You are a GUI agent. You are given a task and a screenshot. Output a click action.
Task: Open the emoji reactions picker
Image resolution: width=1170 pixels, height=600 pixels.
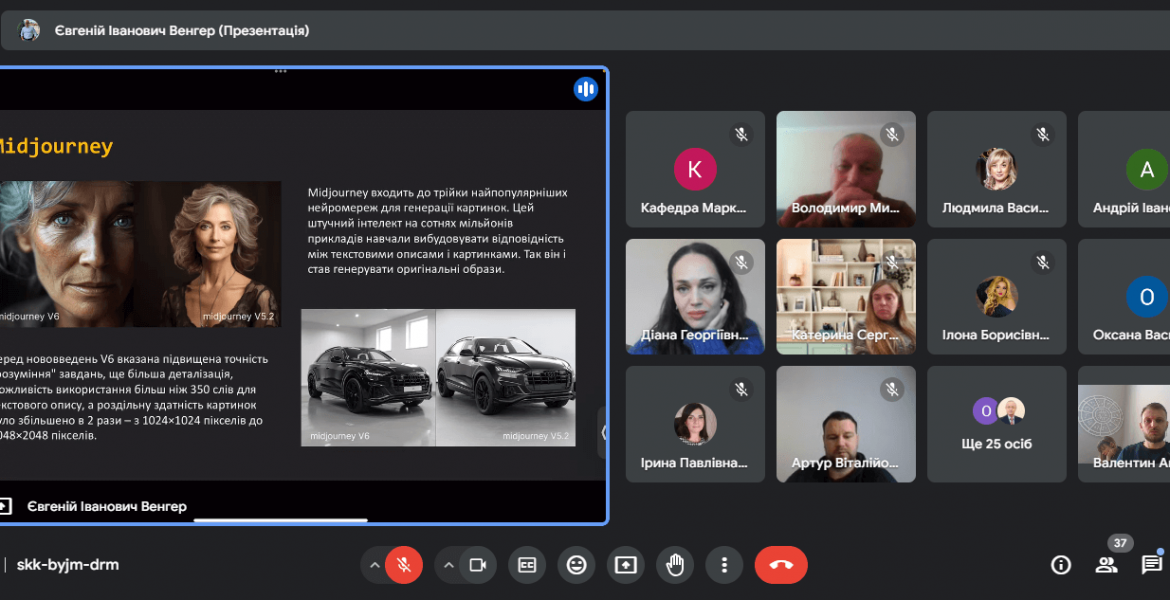click(x=576, y=565)
